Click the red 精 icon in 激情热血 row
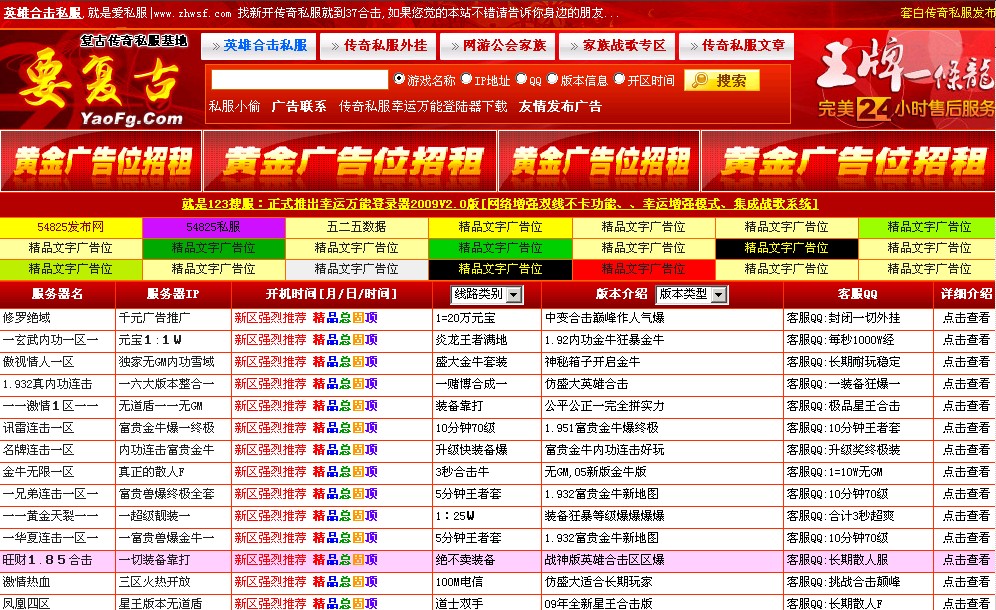 (x=320, y=581)
